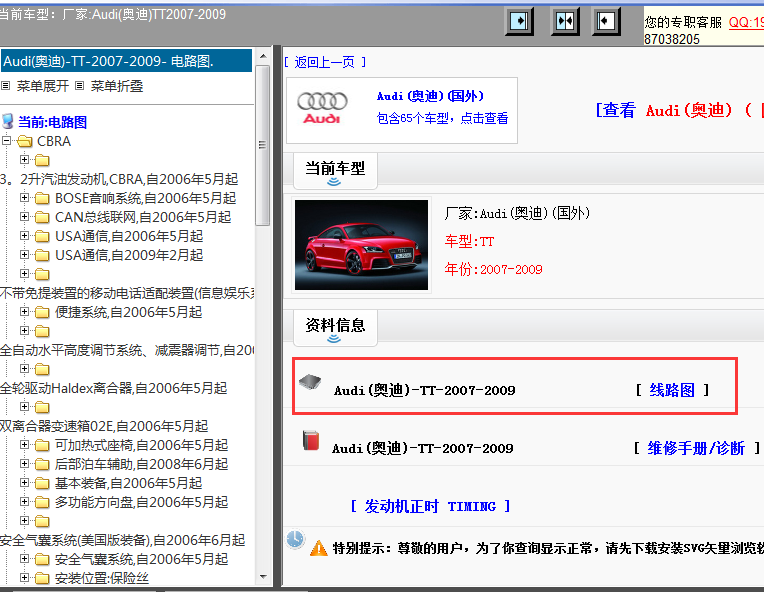The image size is (764, 592).
Task: Click the Audi(奥迪)-TT-2007-2009- 电路图 header
Action: click(126, 61)
